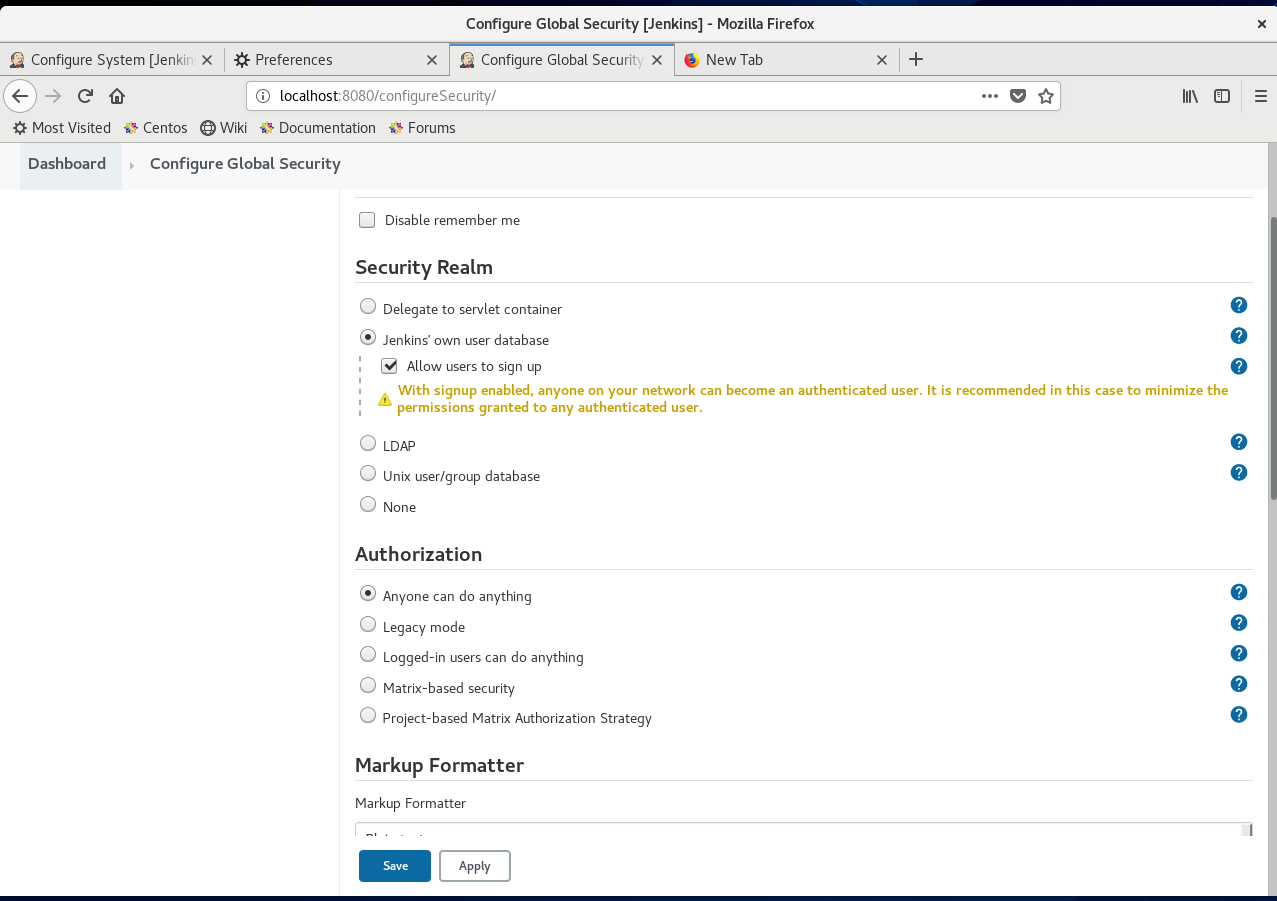Click Configure Global Security breadcrumb
The image size is (1277, 901).
point(245,164)
